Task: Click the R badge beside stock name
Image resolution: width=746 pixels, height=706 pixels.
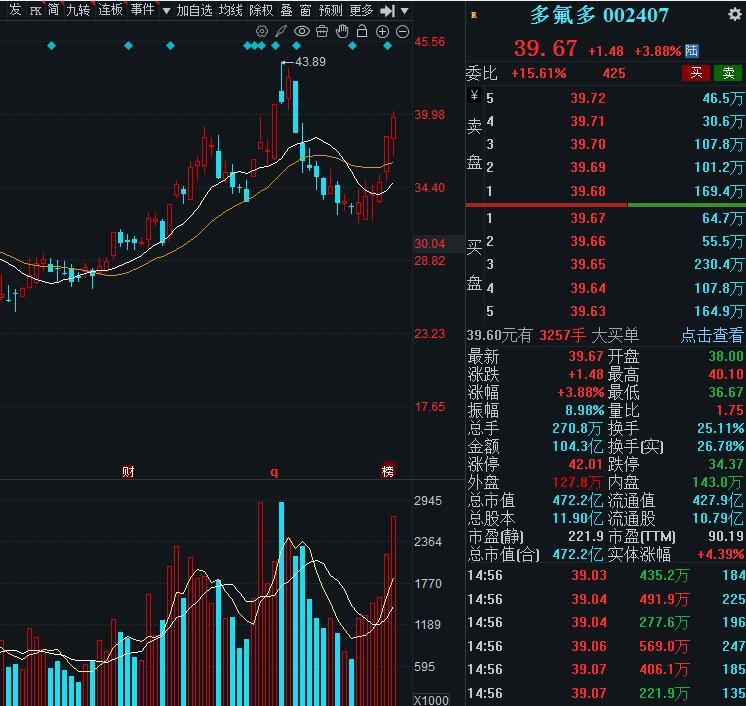Action: click(x=474, y=15)
